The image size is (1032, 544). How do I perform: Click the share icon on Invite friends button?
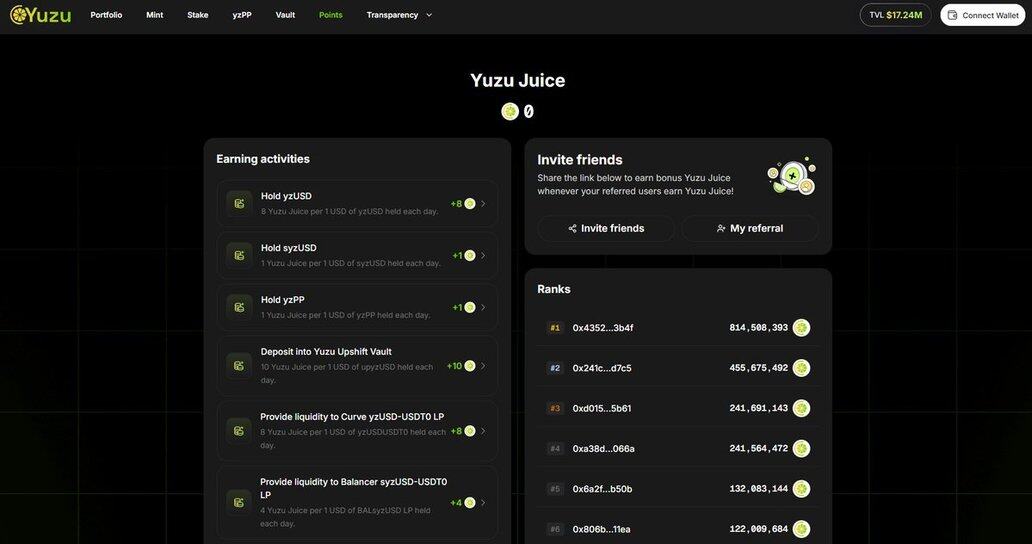(573, 228)
